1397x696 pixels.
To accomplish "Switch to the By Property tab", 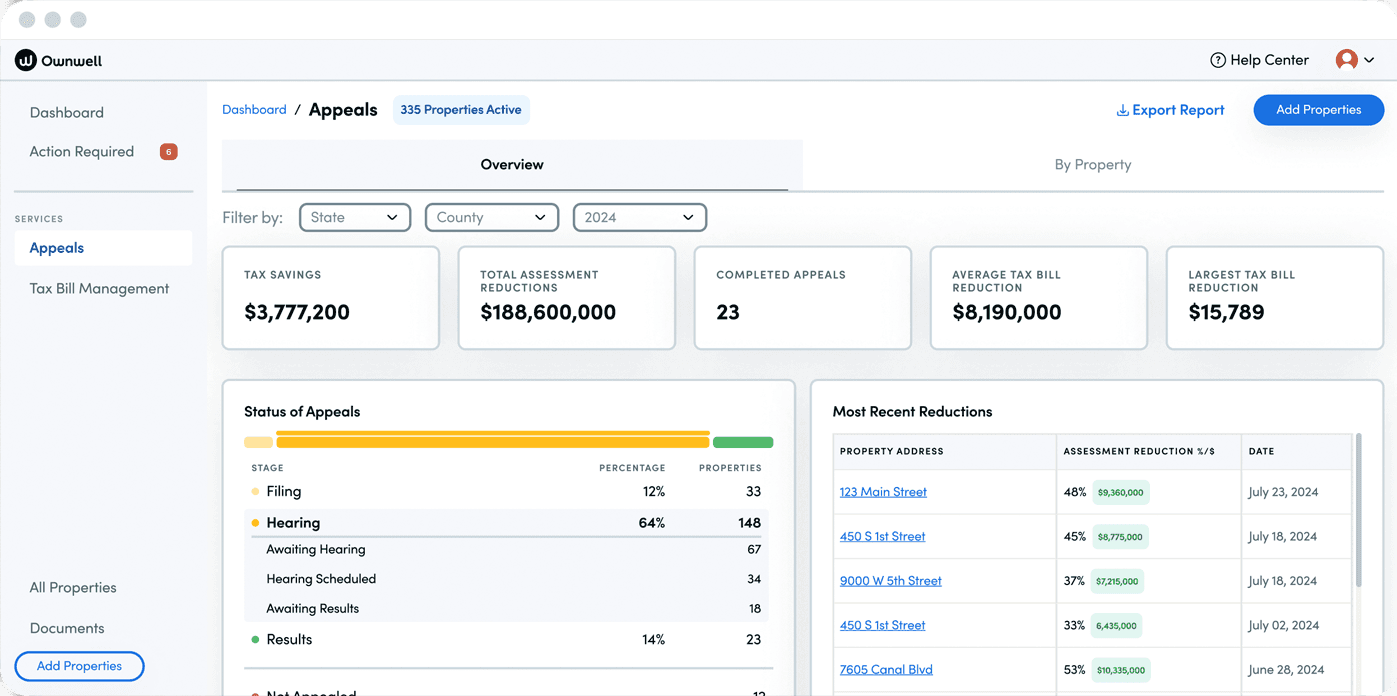I will click(x=1092, y=165).
